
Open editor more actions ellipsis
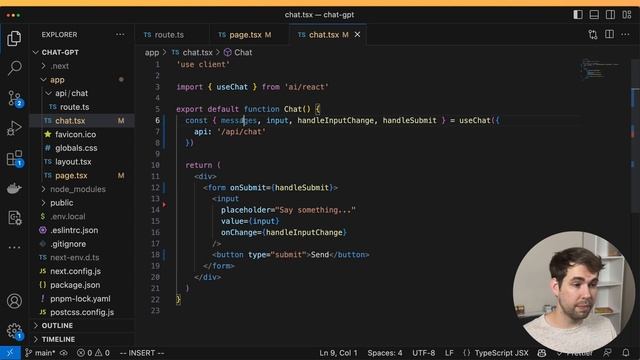(x=625, y=35)
